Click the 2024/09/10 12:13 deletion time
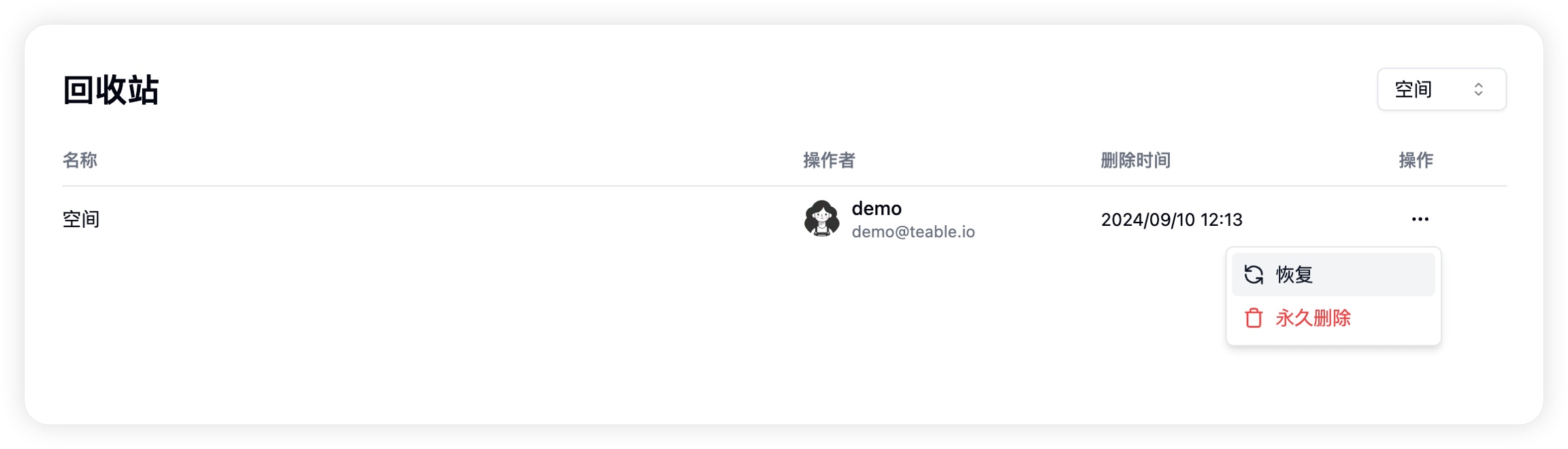The image size is (1568, 449). (1171, 220)
